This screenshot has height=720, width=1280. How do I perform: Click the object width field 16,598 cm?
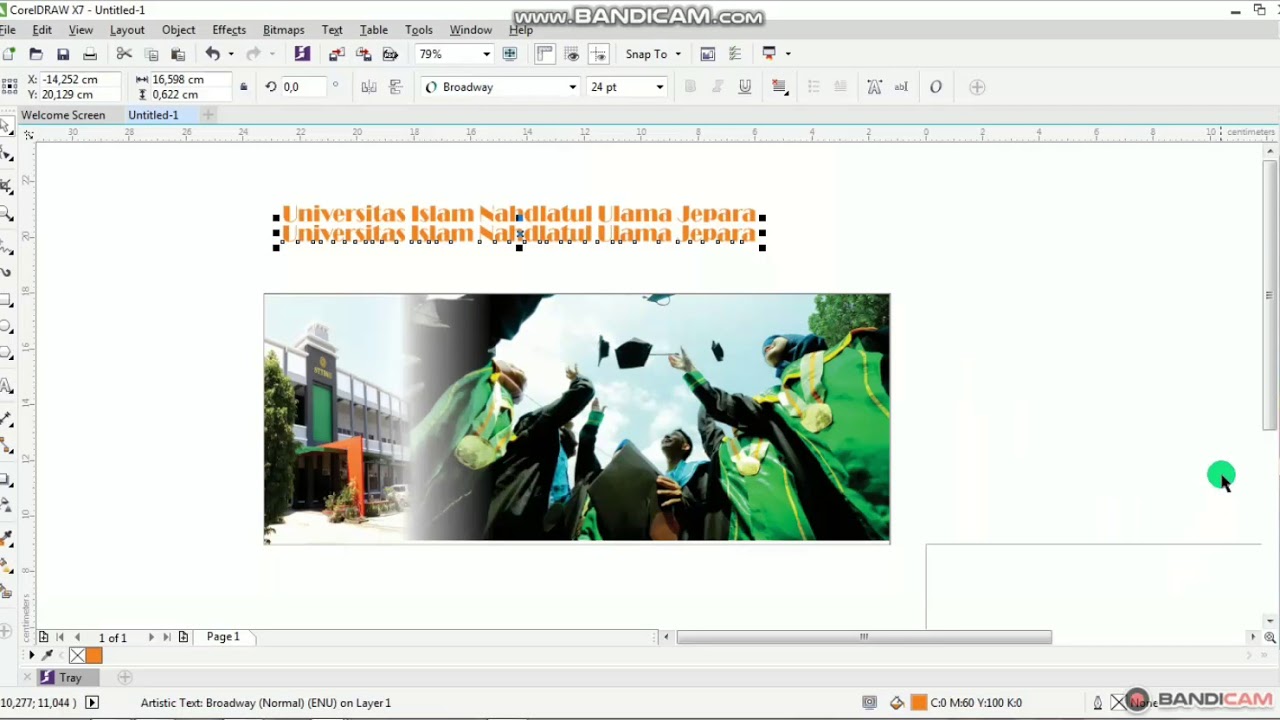click(x=190, y=79)
